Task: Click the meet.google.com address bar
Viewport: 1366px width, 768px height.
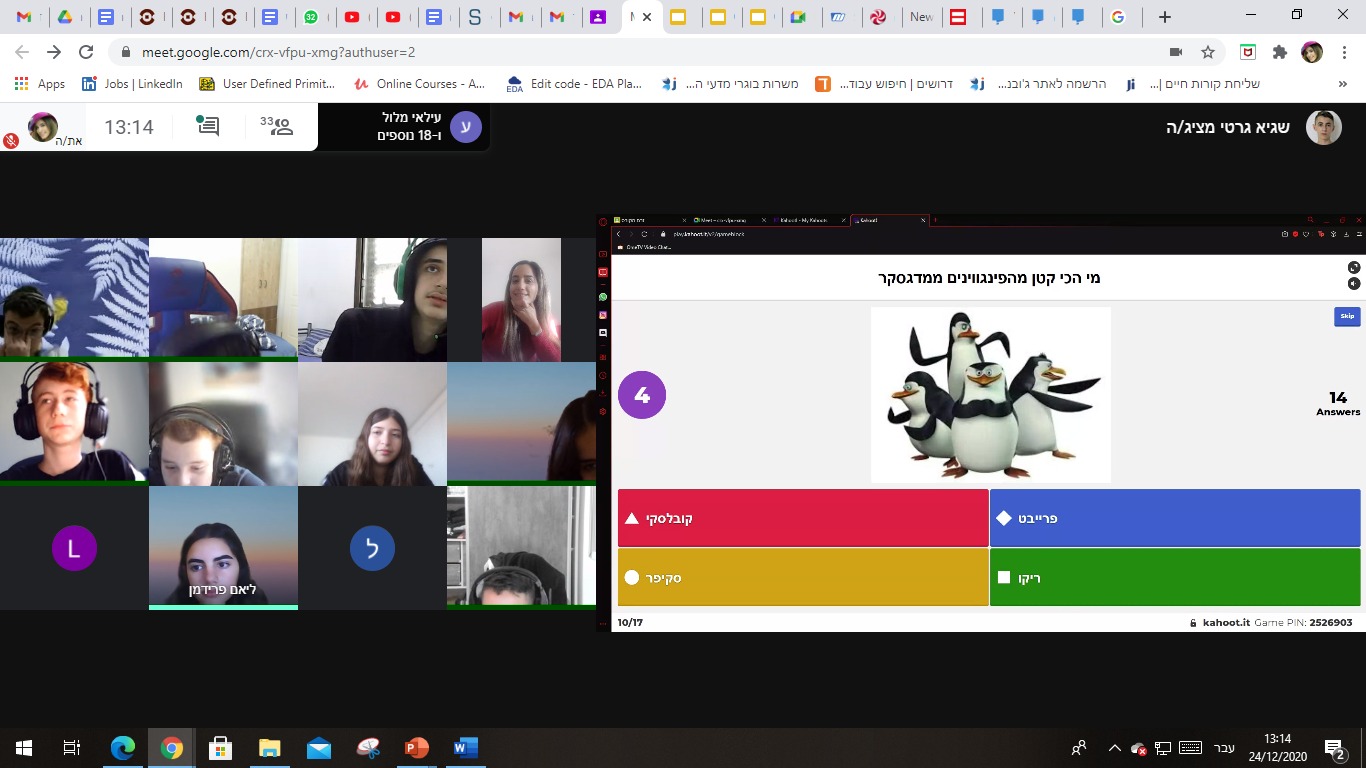Action: pos(640,52)
